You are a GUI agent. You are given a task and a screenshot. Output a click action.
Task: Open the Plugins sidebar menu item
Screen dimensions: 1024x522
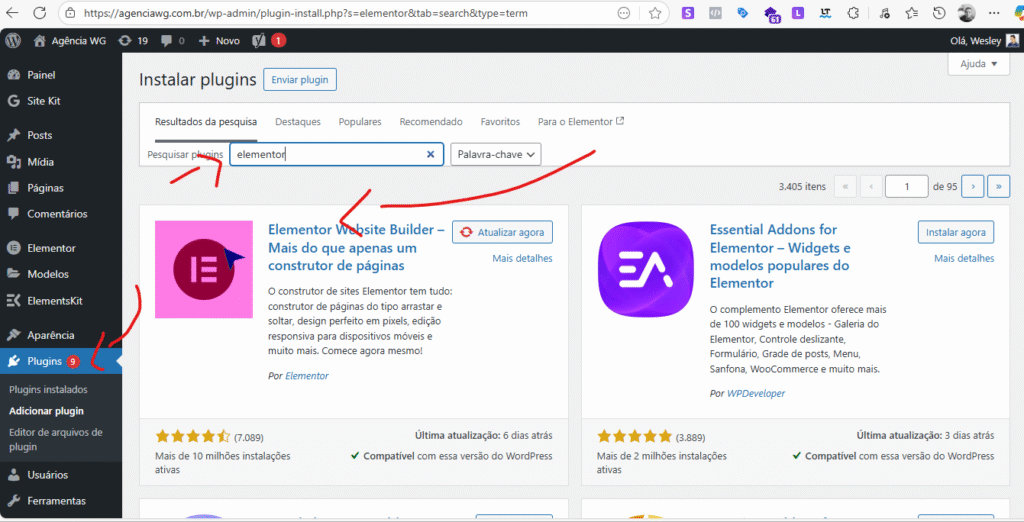[61, 361]
